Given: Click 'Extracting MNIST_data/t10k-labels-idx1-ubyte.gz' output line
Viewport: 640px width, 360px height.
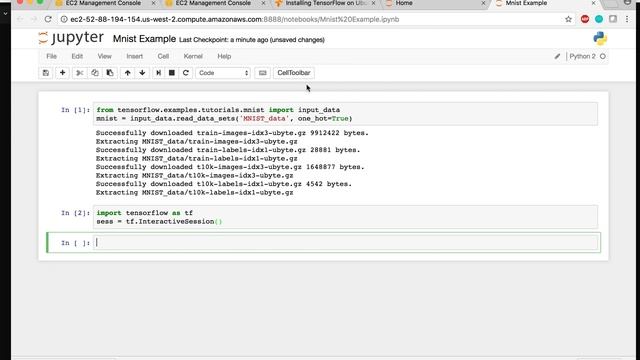Looking at the screenshot, I should tap(195, 193).
